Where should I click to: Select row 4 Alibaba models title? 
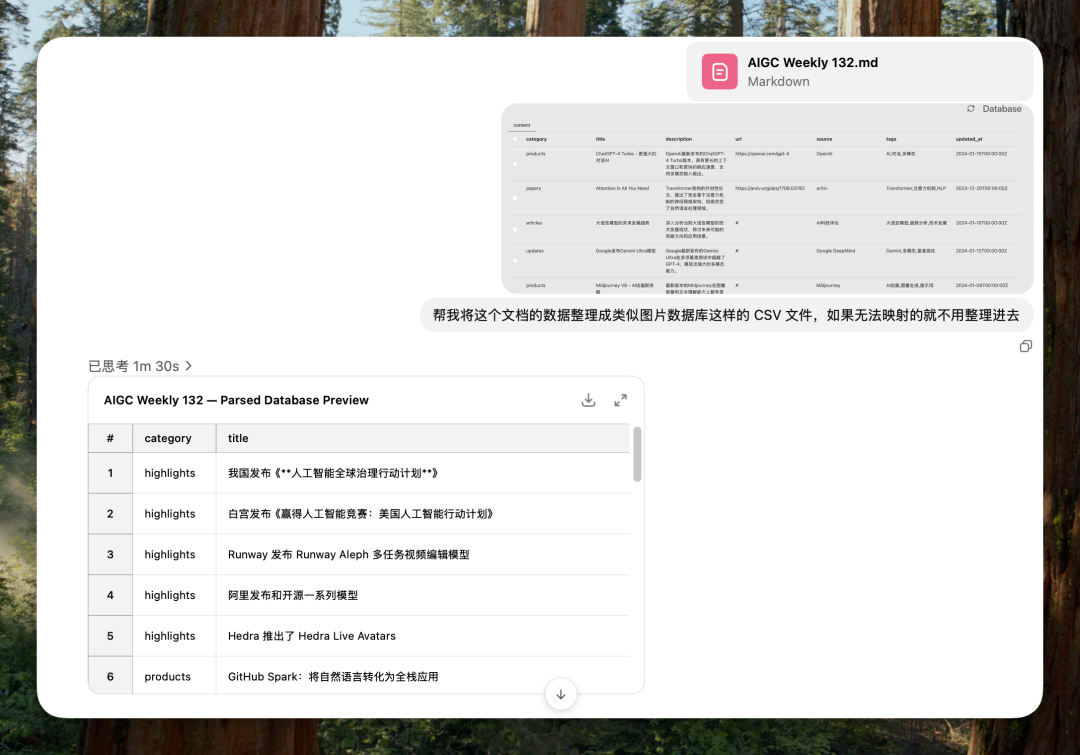423,595
